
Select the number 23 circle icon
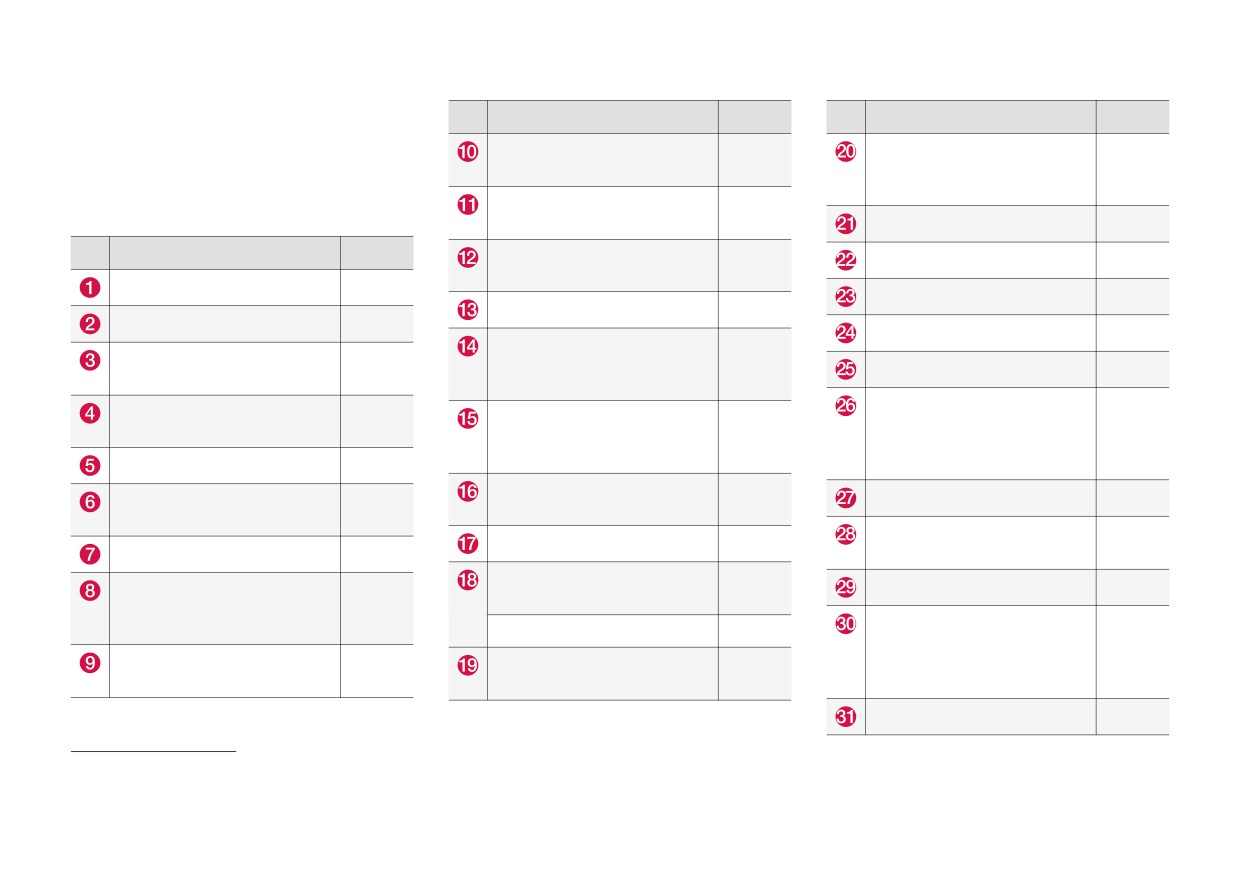click(846, 297)
